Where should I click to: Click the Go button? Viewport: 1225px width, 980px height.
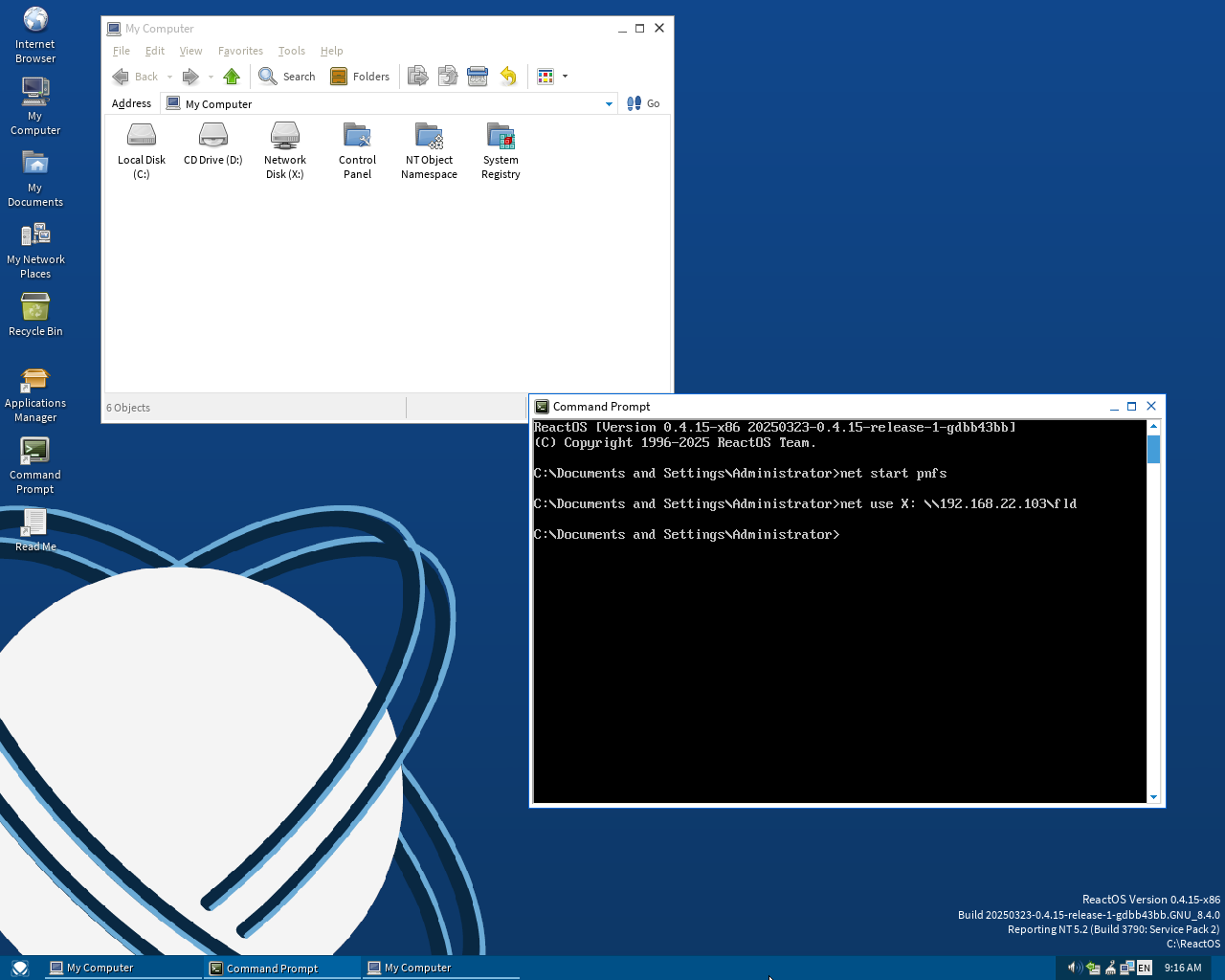coord(643,103)
